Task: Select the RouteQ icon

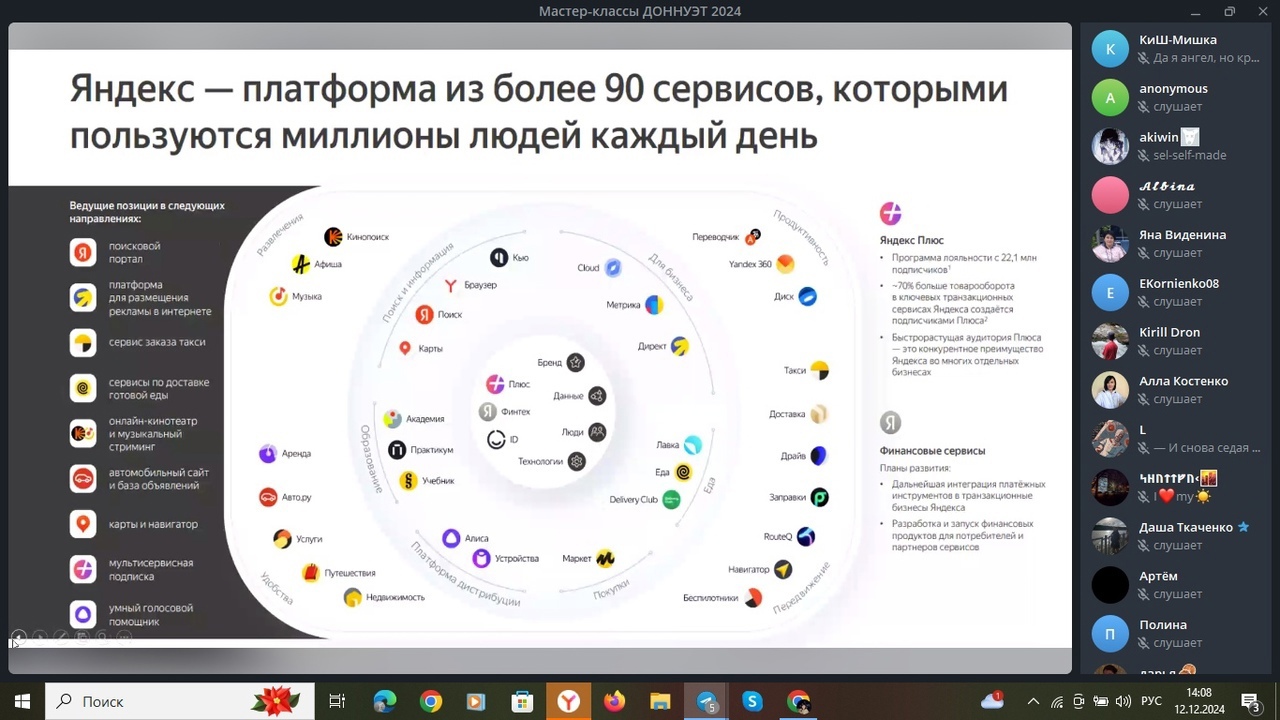Action: coord(806,537)
